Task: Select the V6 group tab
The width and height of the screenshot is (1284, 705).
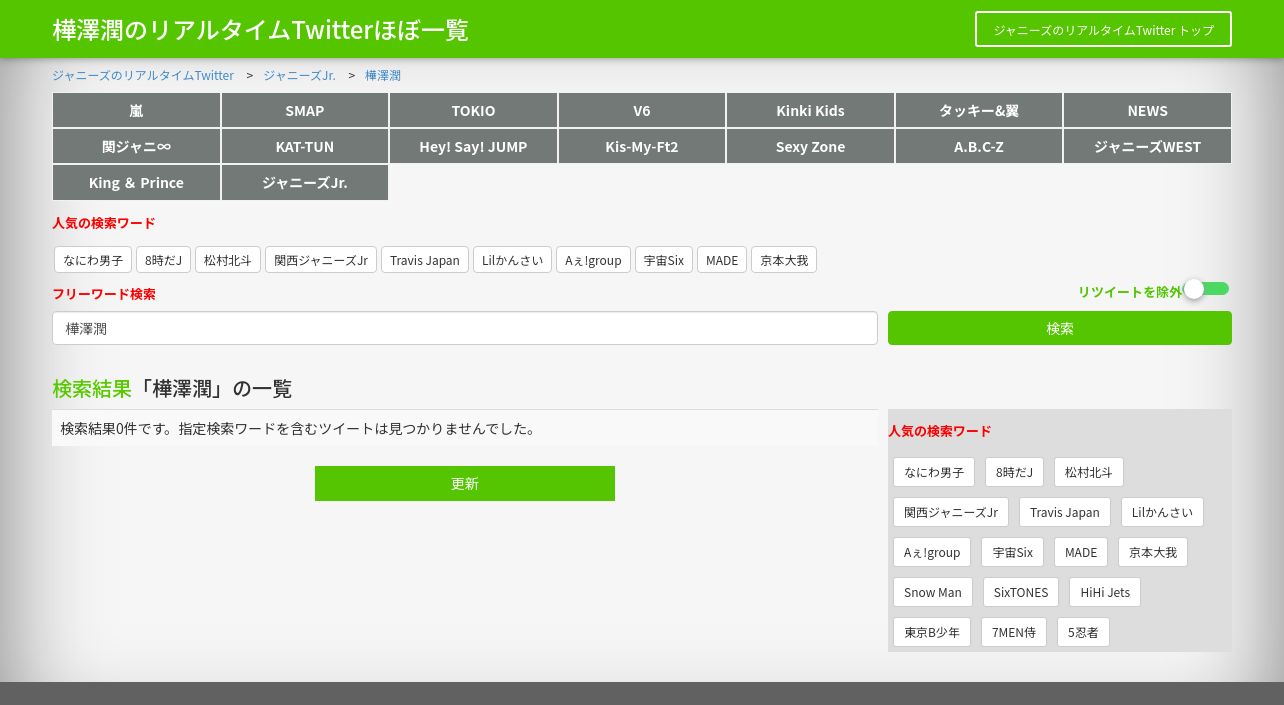Action: pyautogui.click(x=642, y=110)
